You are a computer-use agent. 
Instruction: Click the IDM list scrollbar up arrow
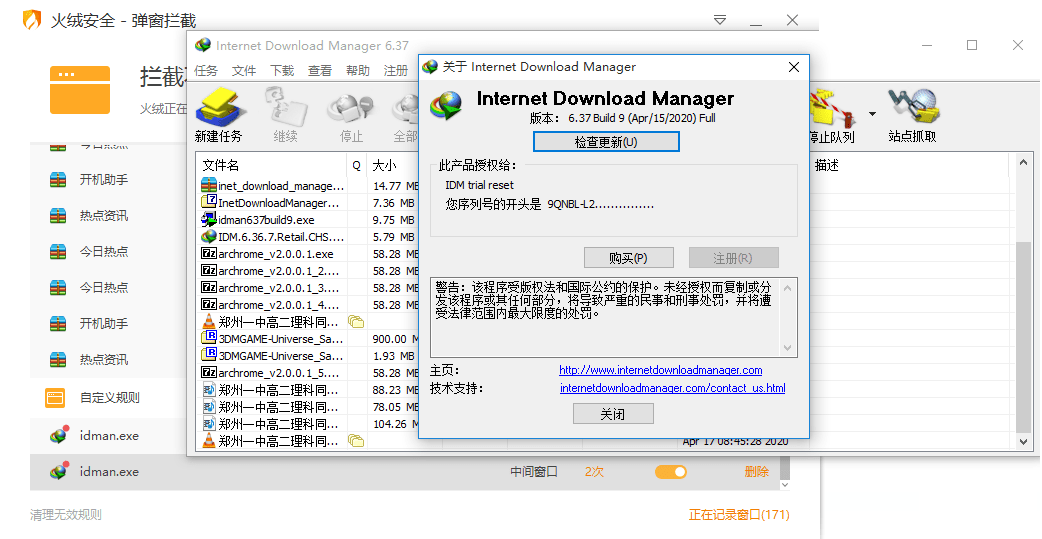pos(1023,162)
